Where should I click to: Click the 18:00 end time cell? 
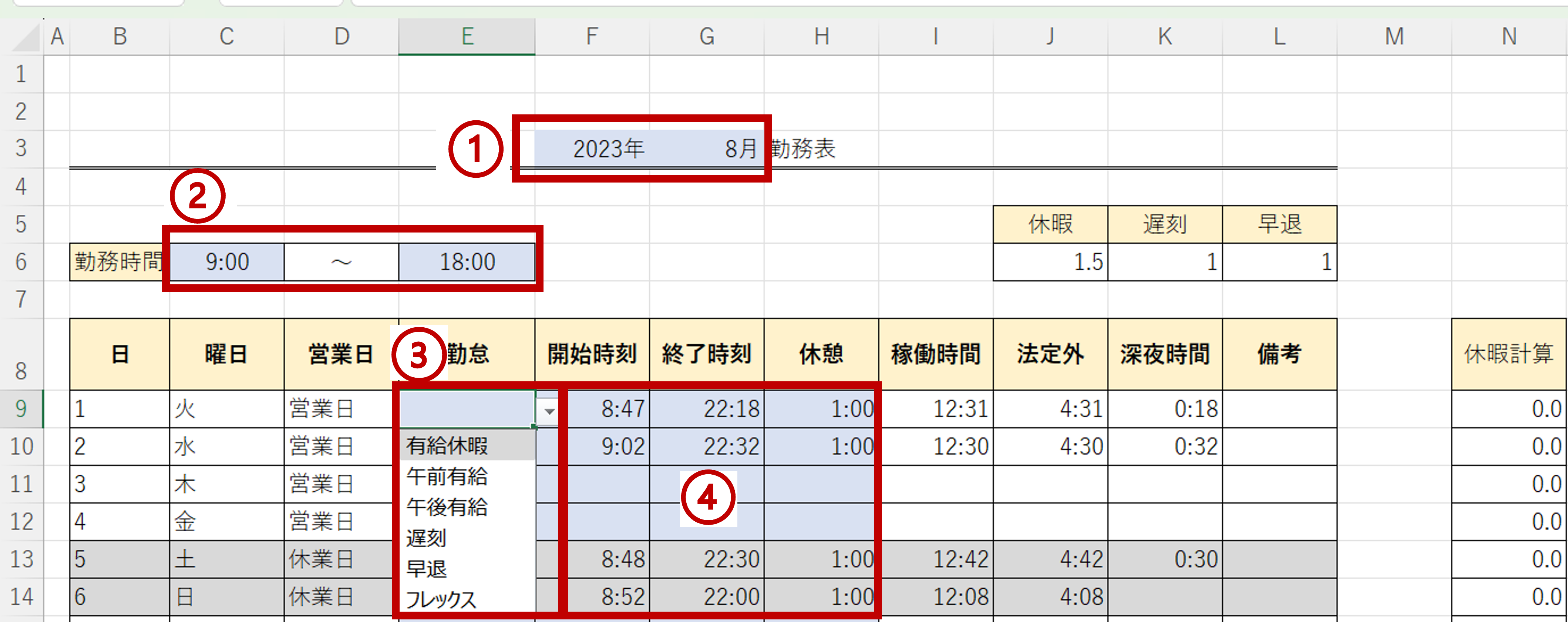467,262
